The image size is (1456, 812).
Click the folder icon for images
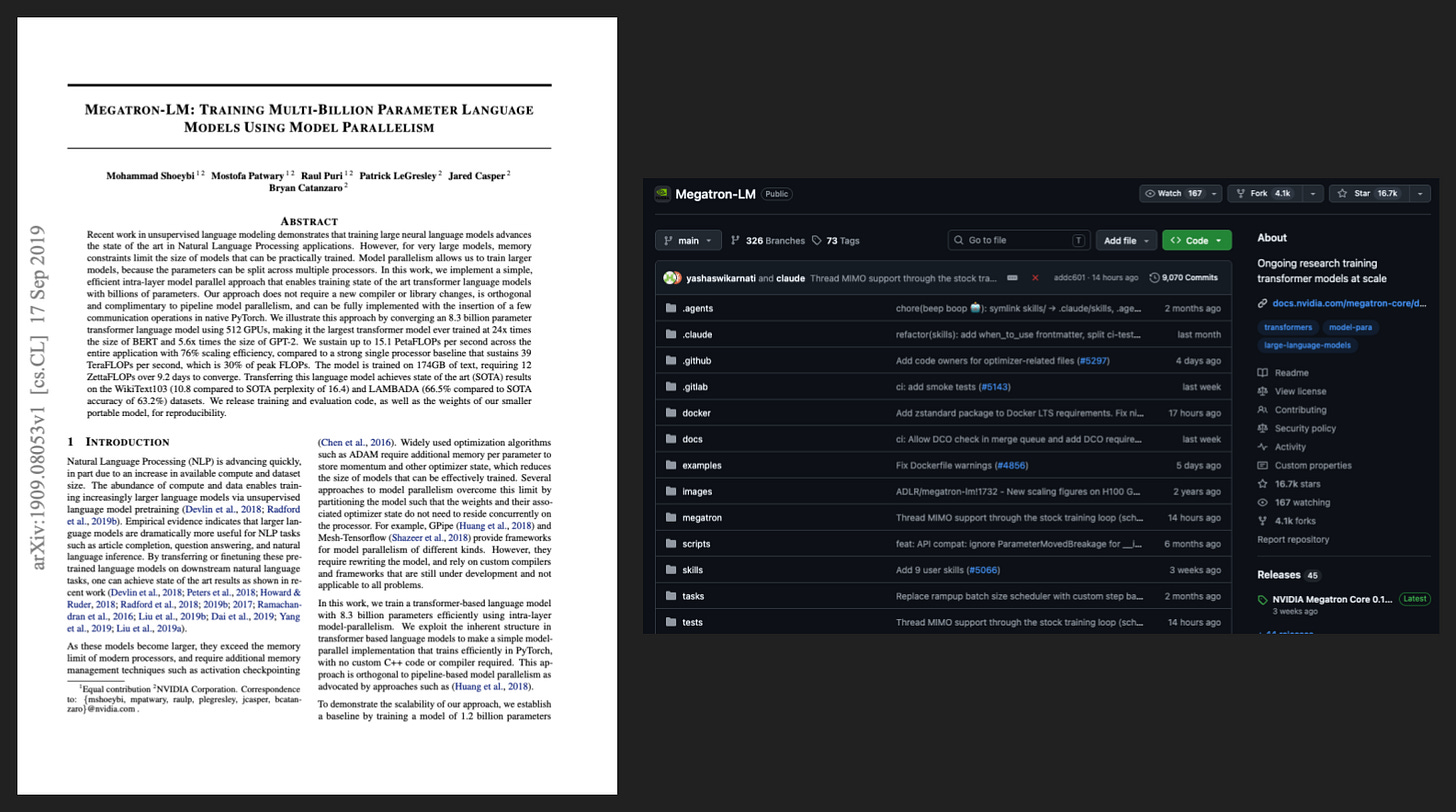671,491
